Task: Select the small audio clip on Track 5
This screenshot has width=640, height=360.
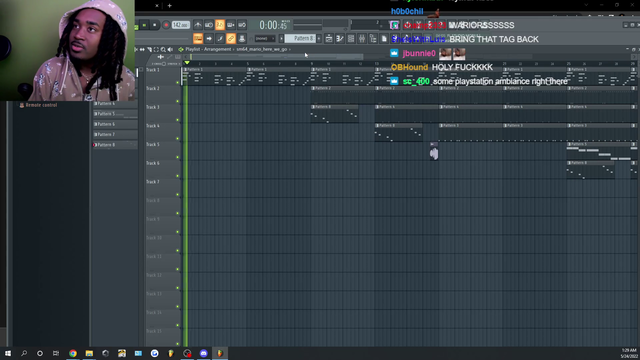Action: tap(434, 151)
